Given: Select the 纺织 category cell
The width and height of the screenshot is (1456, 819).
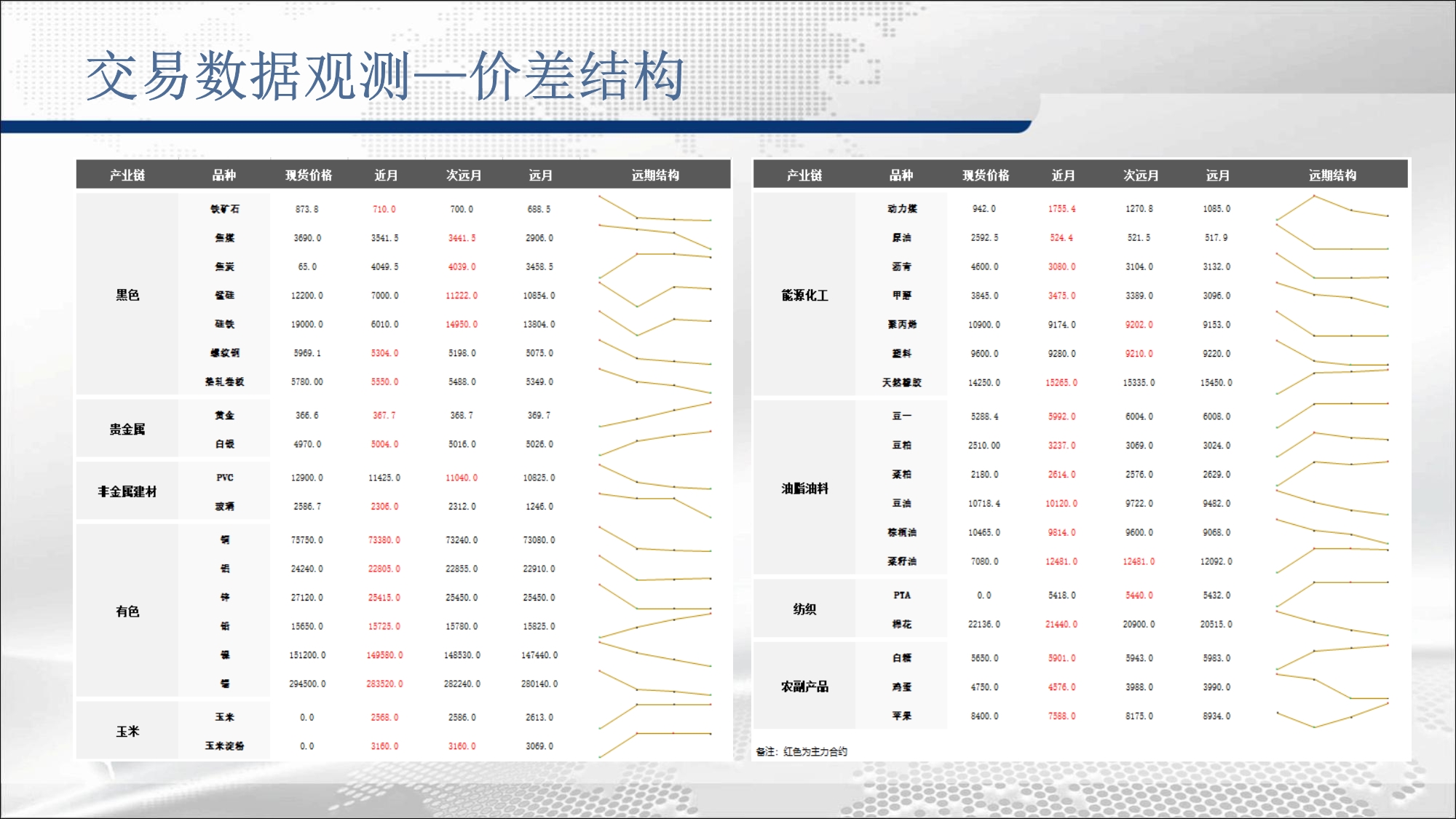Looking at the screenshot, I should (804, 609).
